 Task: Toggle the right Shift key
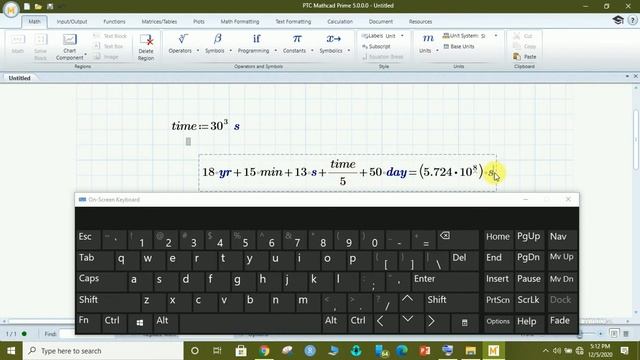coord(451,302)
